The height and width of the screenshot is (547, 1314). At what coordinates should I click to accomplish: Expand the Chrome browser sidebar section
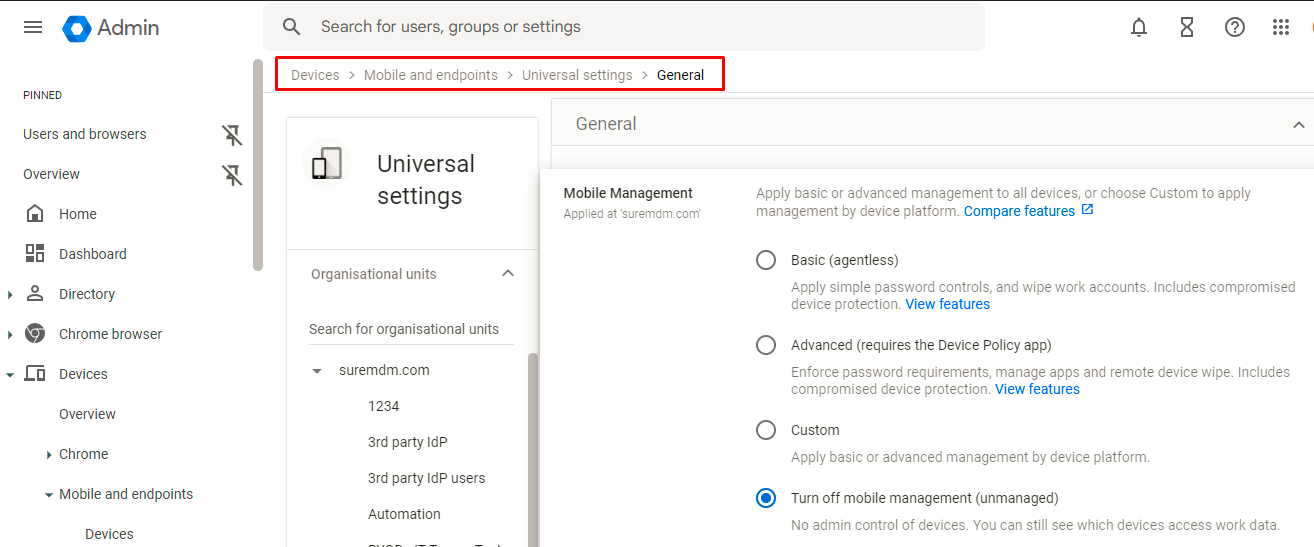(x=10, y=334)
